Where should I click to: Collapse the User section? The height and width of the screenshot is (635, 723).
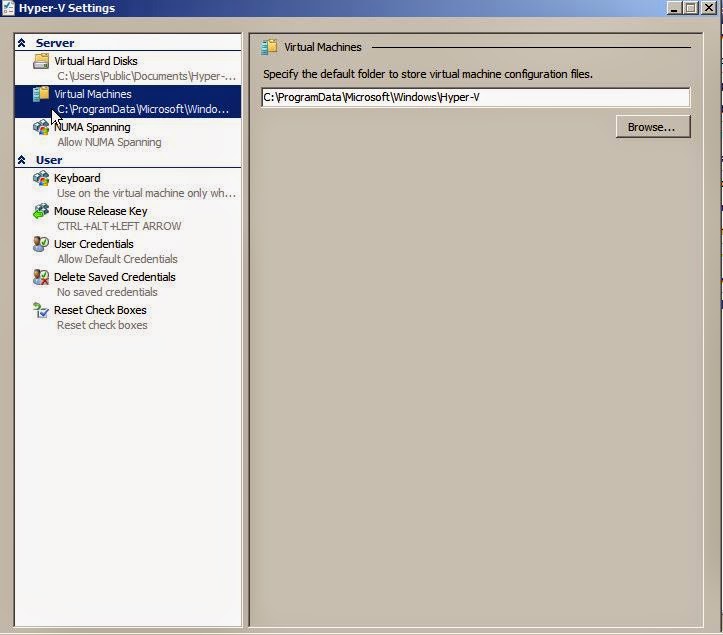click(x=21, y=160)
